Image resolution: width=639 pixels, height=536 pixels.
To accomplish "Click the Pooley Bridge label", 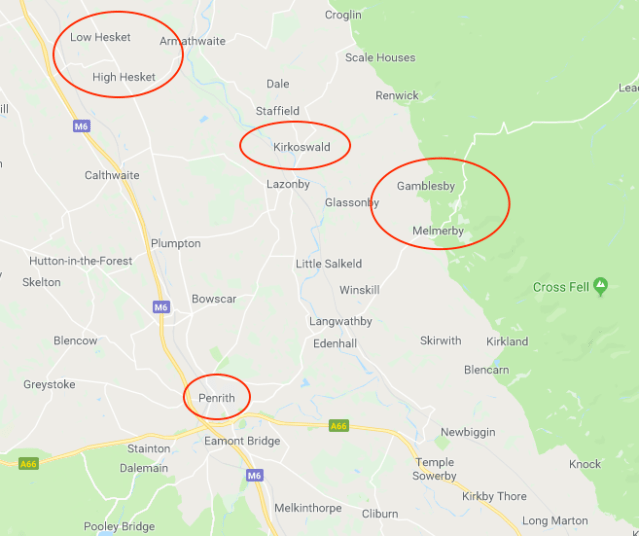I will tap(119, 527).
